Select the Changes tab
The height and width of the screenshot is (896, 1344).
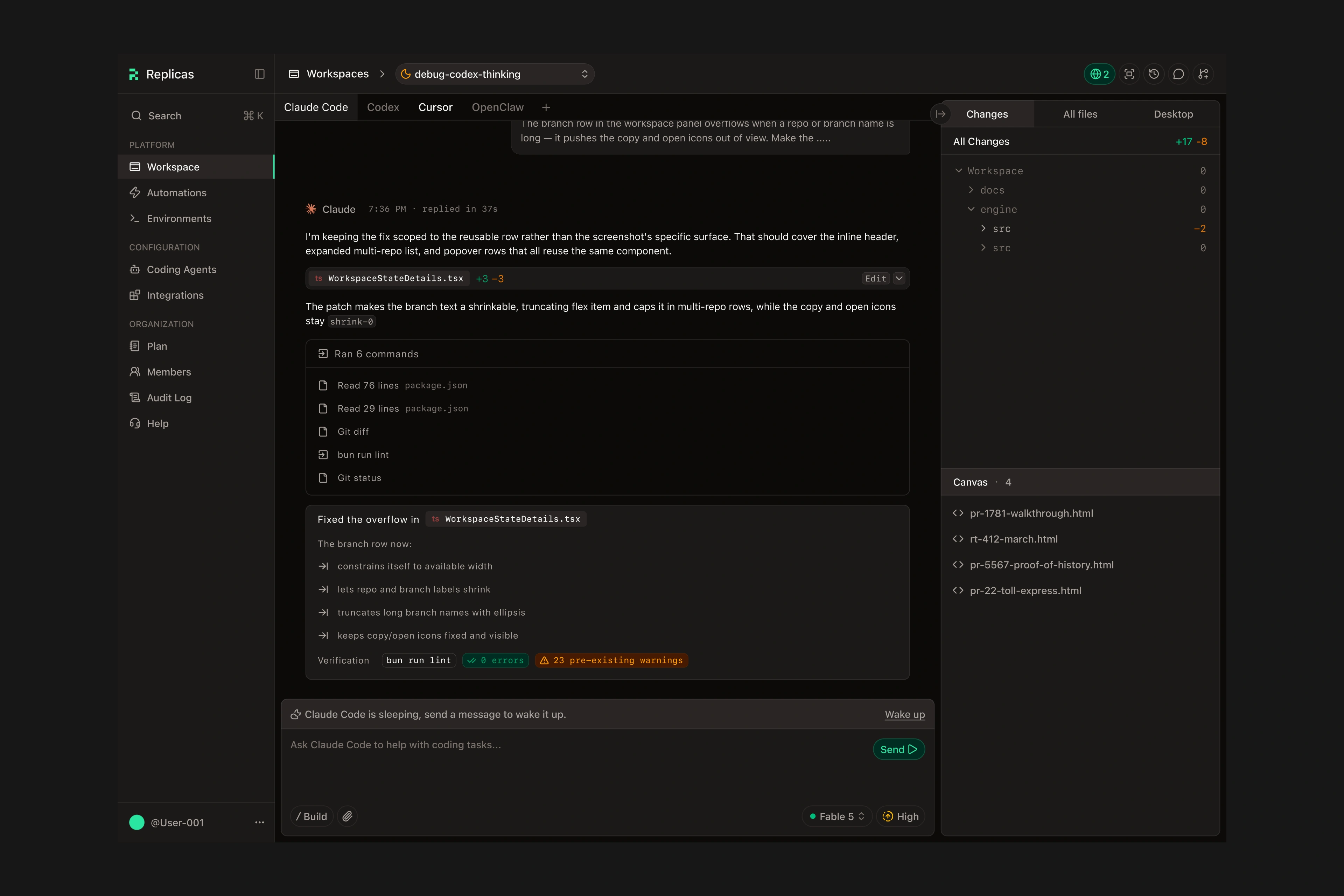(987, 114)
